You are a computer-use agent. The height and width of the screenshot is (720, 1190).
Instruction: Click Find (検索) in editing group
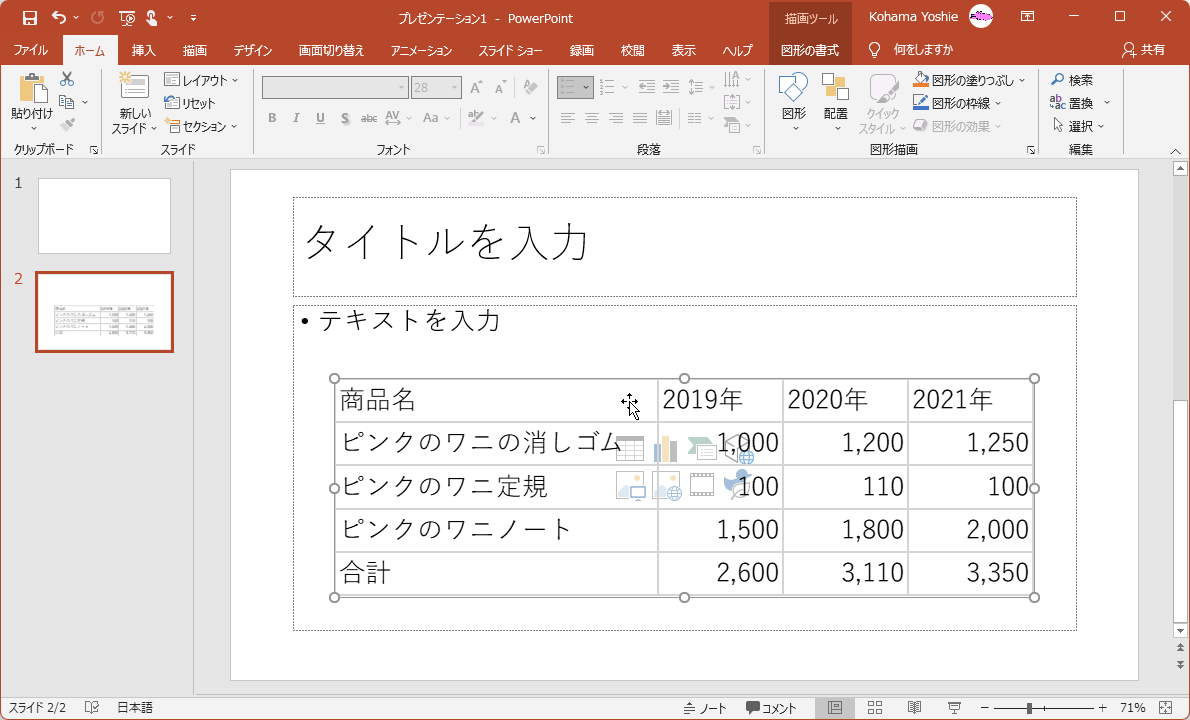point(1072,80)
